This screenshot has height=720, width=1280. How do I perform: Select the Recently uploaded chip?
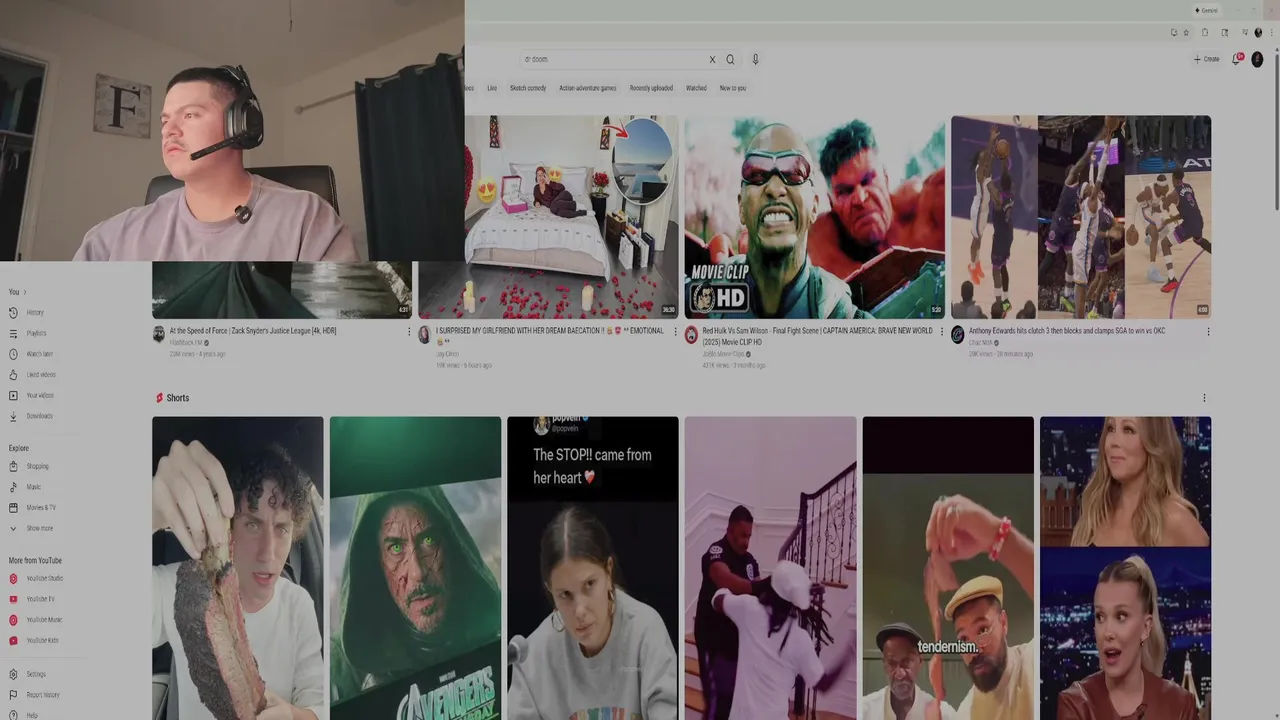[x=651, y=88]
